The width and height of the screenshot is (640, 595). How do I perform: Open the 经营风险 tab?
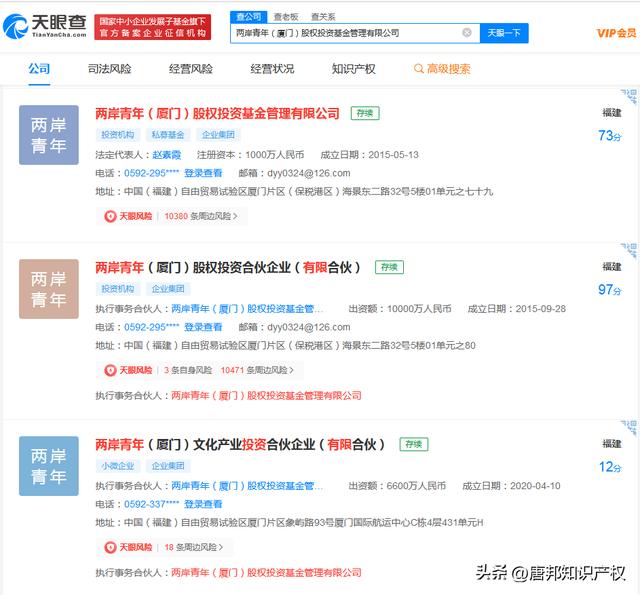pos(191,69)
